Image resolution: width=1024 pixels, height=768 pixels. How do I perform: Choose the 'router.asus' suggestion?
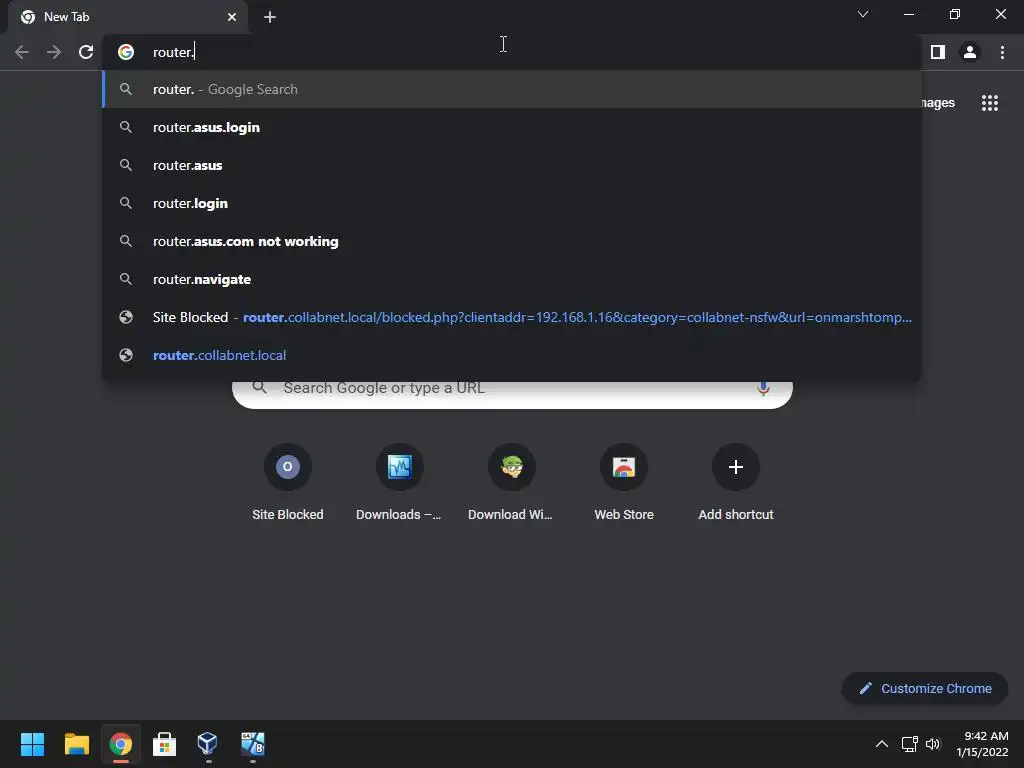click(512, 165)
